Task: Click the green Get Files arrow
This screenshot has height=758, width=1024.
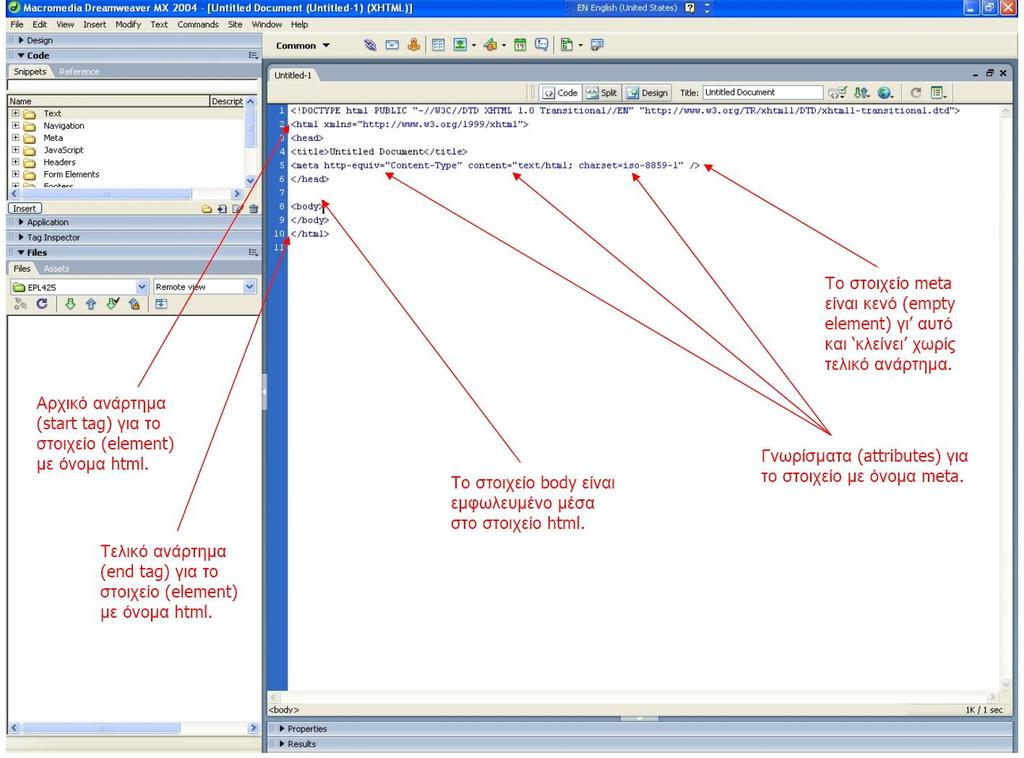Action: click(70, 304)
